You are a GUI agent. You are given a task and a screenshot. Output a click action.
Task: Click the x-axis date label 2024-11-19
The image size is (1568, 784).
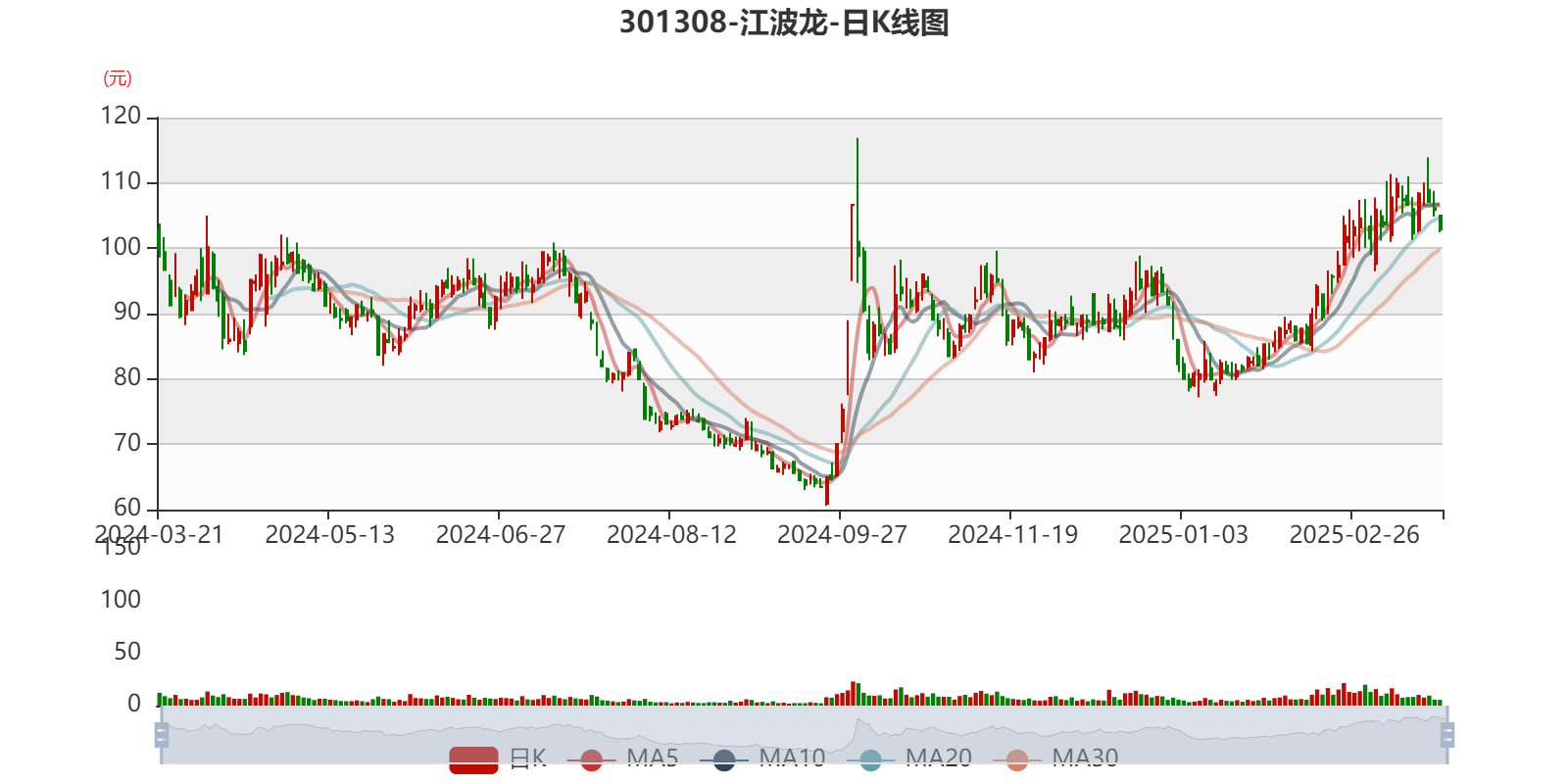[x=1012, y=535]
